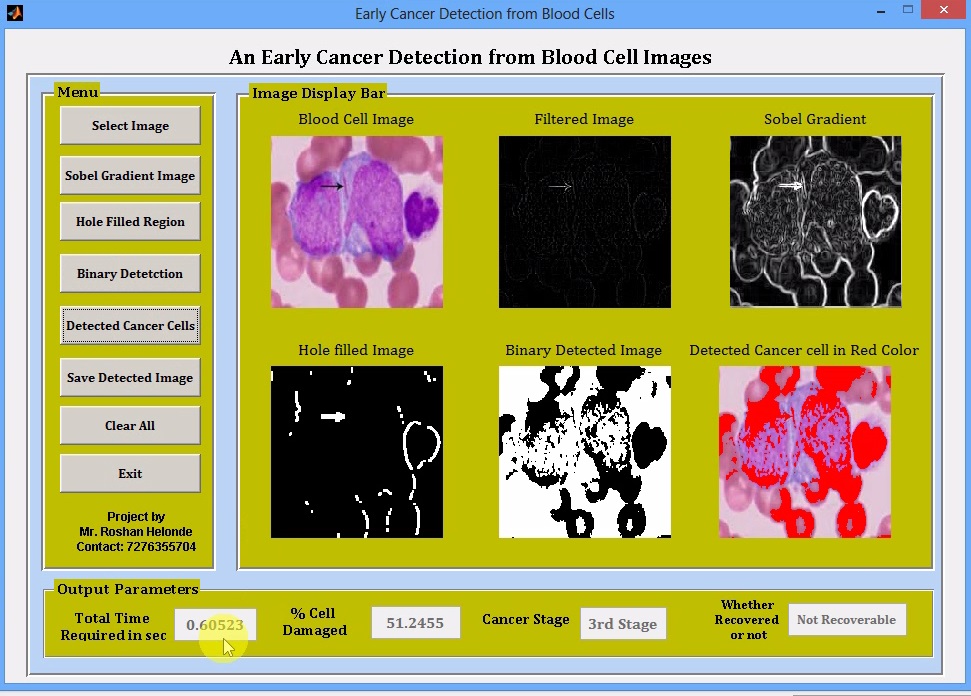Select the Total Time Required field showing 0.60523
Screen dimensions: 971x696
[215, 624]
